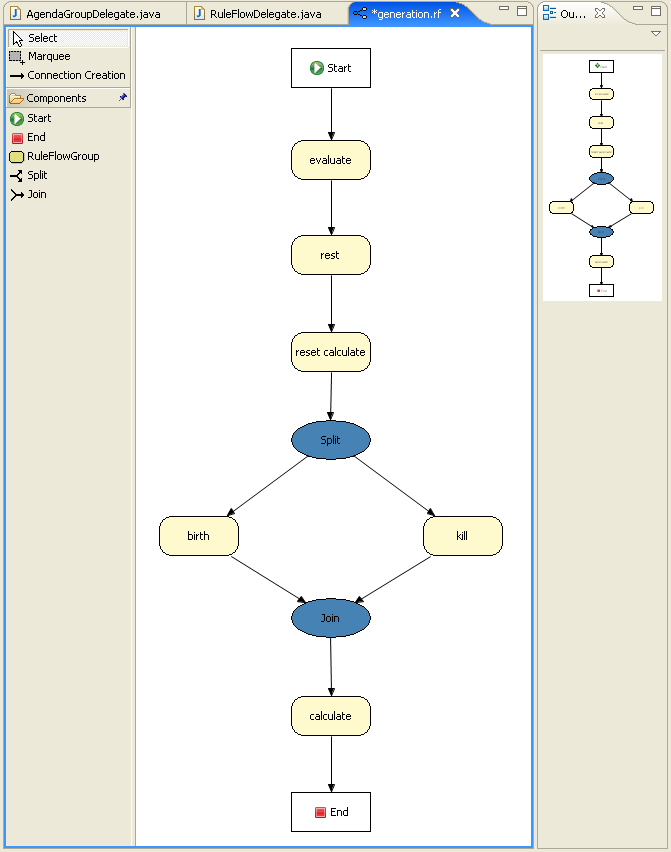Screen dimensions: 671x852
Task: Activate the Connection Creation tool
Action: tap(68, 76)
